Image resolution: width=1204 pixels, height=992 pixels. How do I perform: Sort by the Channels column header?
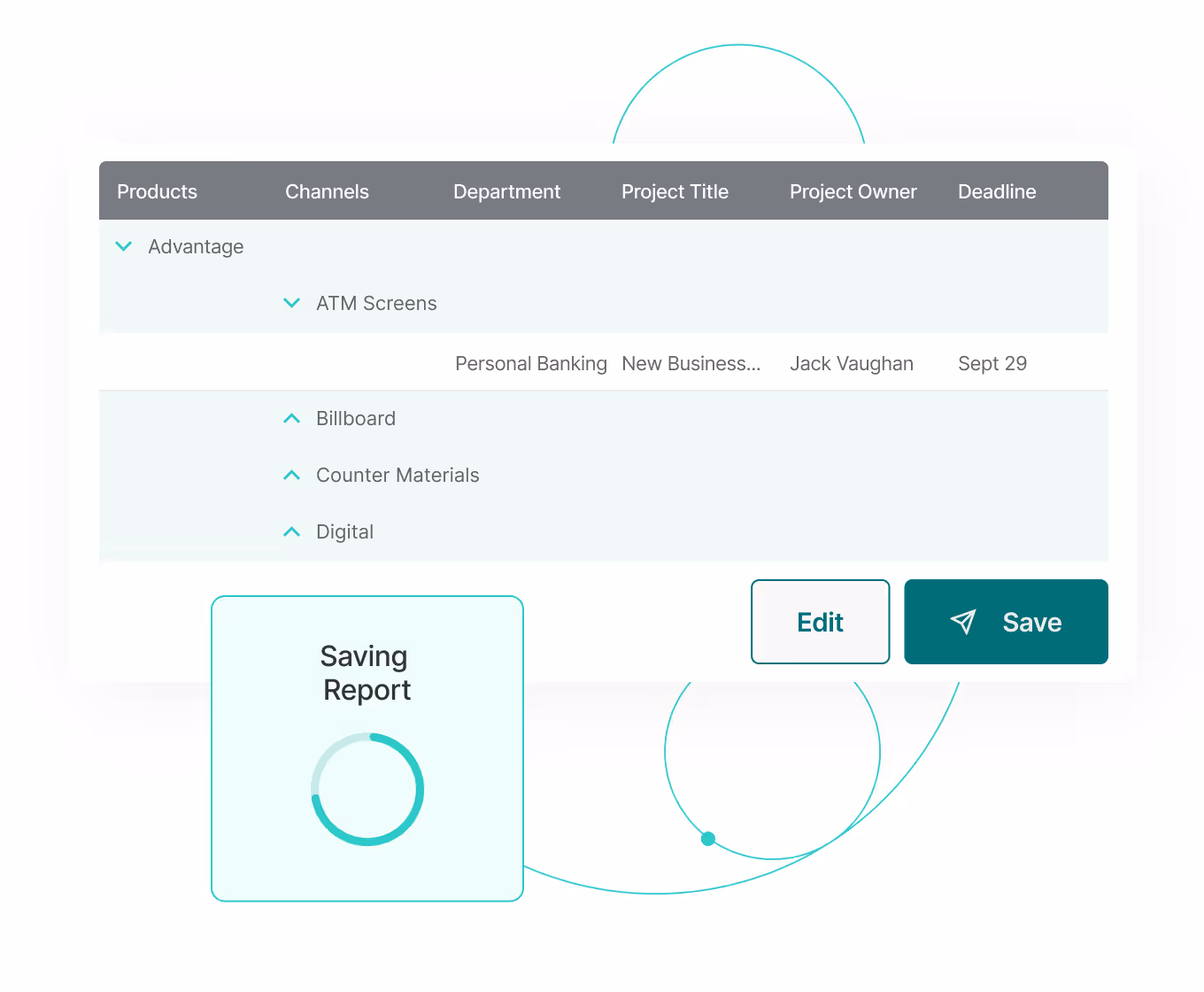click(x=327, y=191)
